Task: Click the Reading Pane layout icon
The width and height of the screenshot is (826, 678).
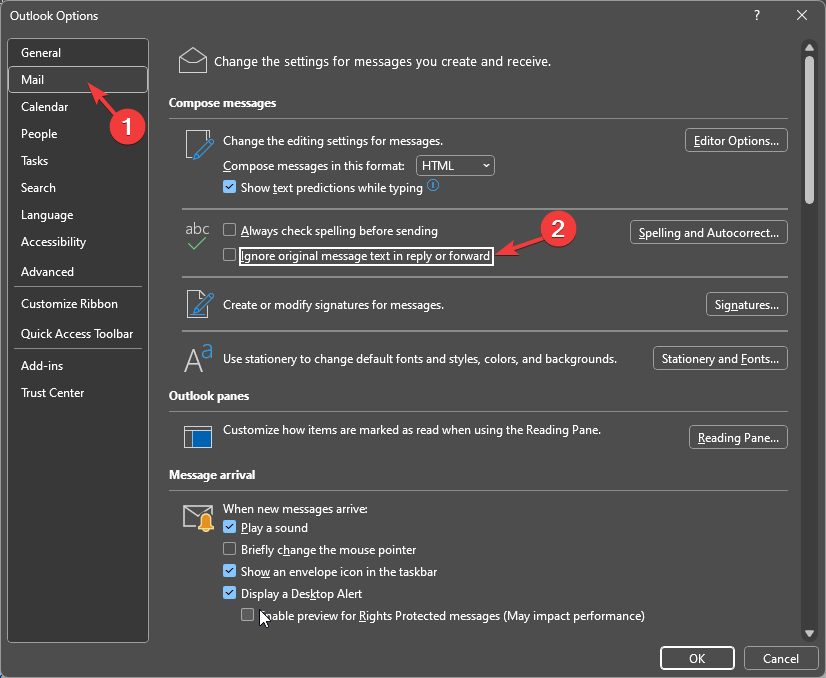Action: pyautogui.click(x=198, y=437)
